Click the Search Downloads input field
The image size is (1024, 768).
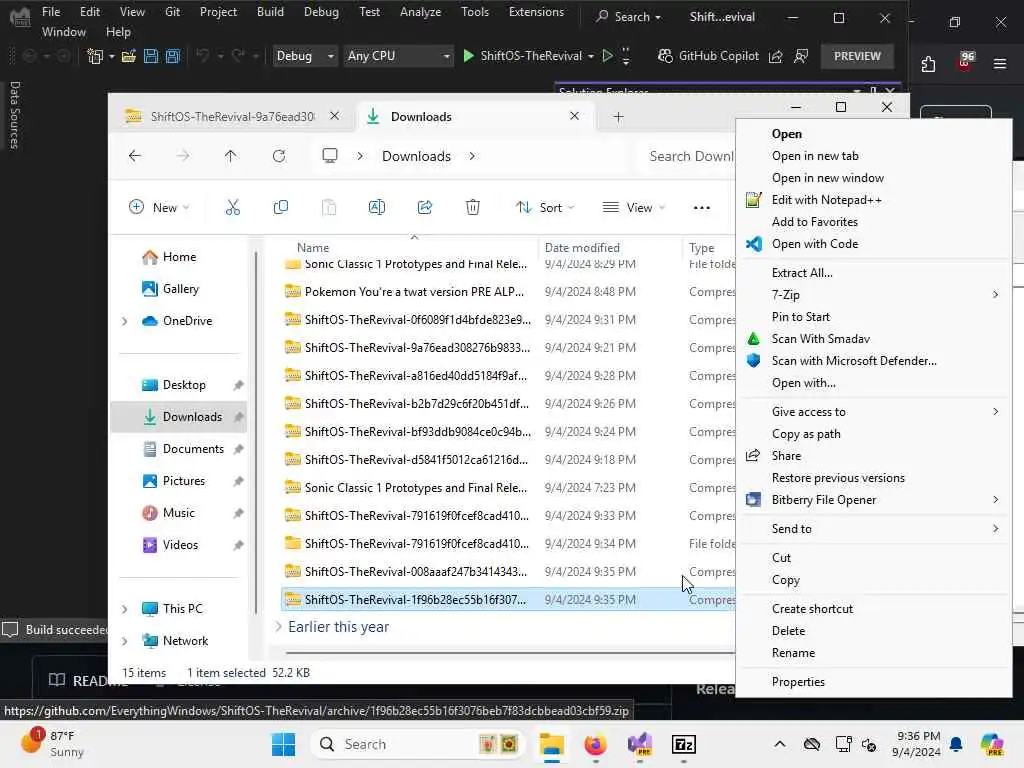[686, 156]
